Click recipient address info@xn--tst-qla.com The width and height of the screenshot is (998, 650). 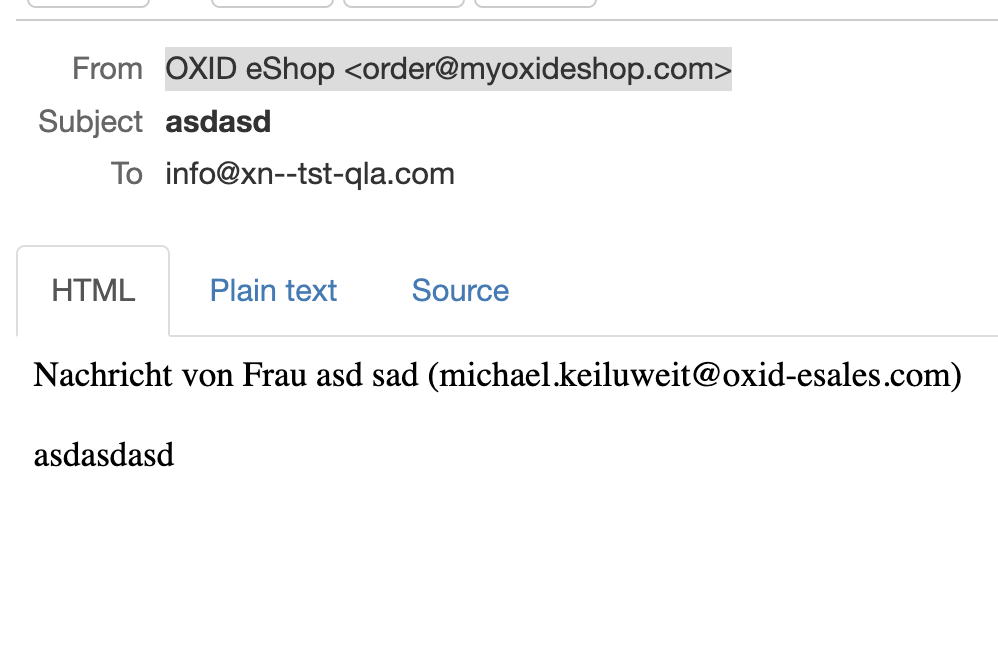pos(310,174)
